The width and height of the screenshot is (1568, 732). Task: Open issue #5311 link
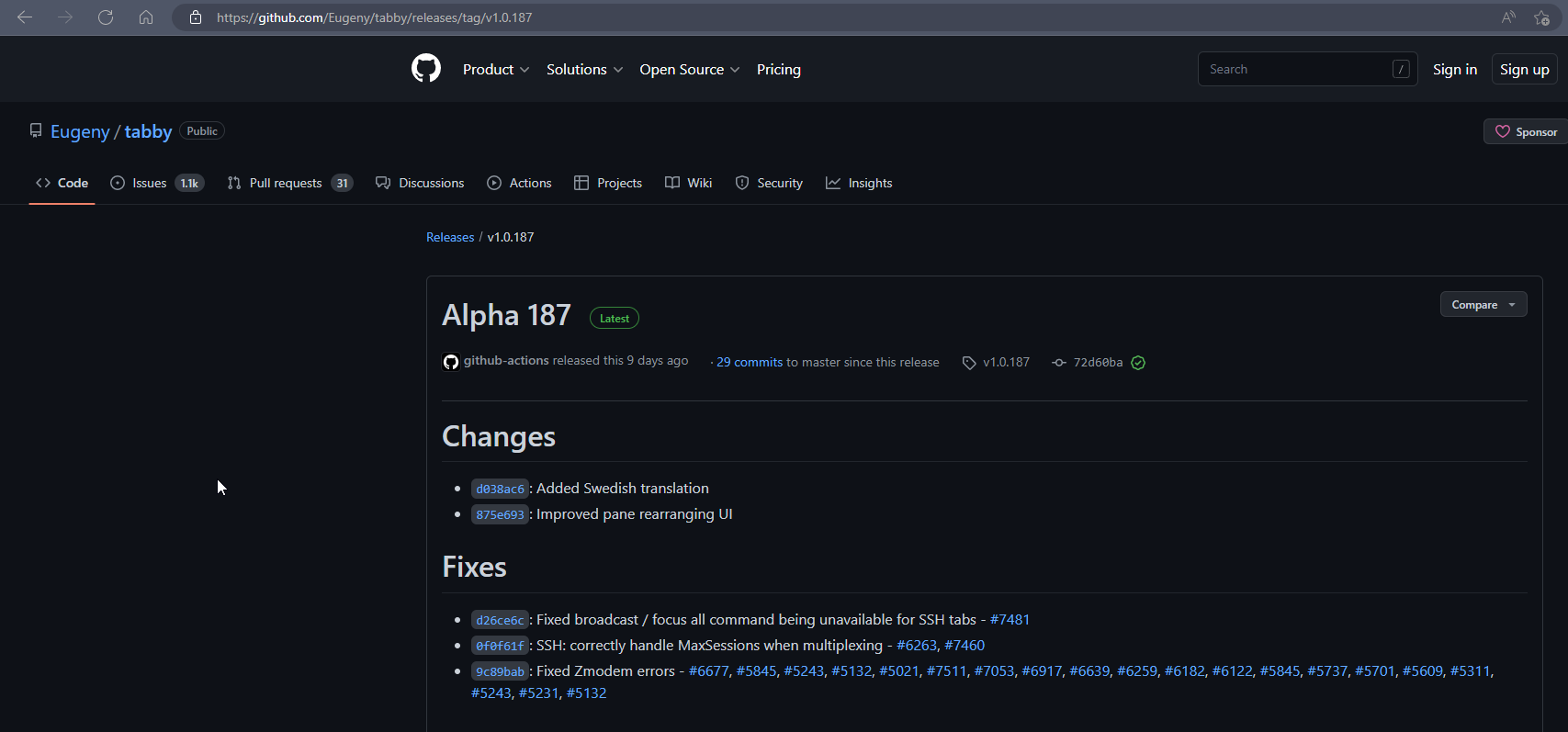(x=1470, y=671)
